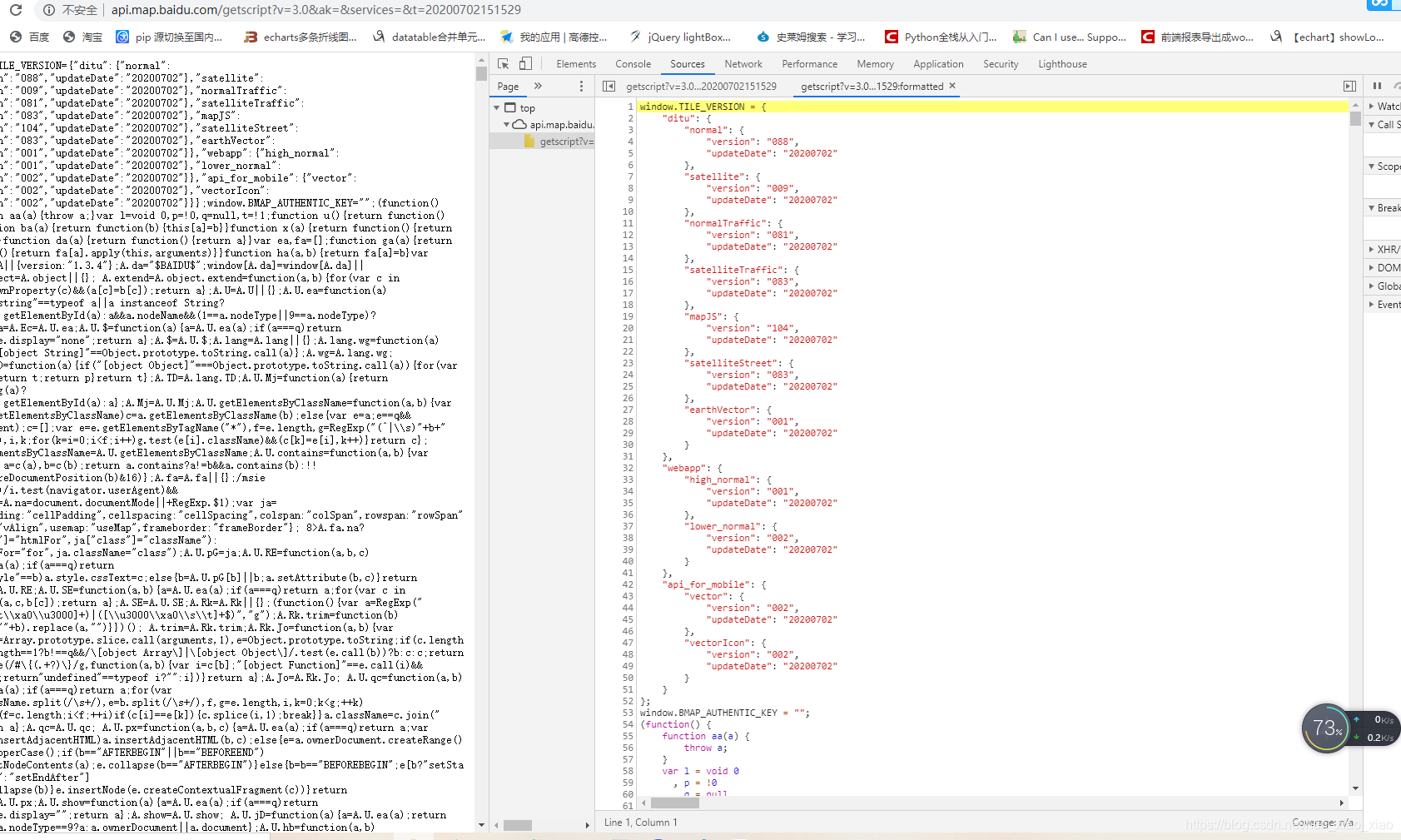1401x840 pixels.
Task: Hide the debugger sidebar toggle icon
Action: [1349, 86]
